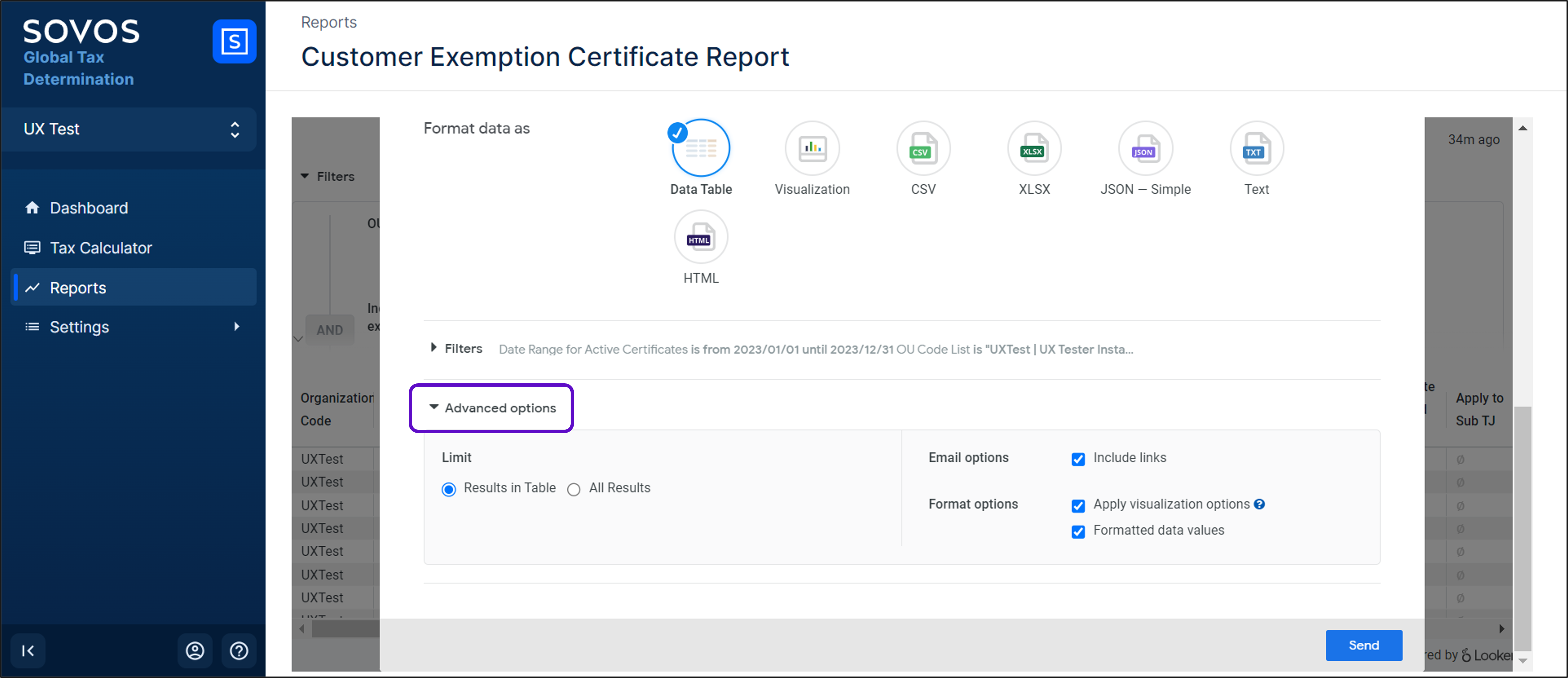Open the user profile icon
1568x678 pixels.
pos(195,651)
